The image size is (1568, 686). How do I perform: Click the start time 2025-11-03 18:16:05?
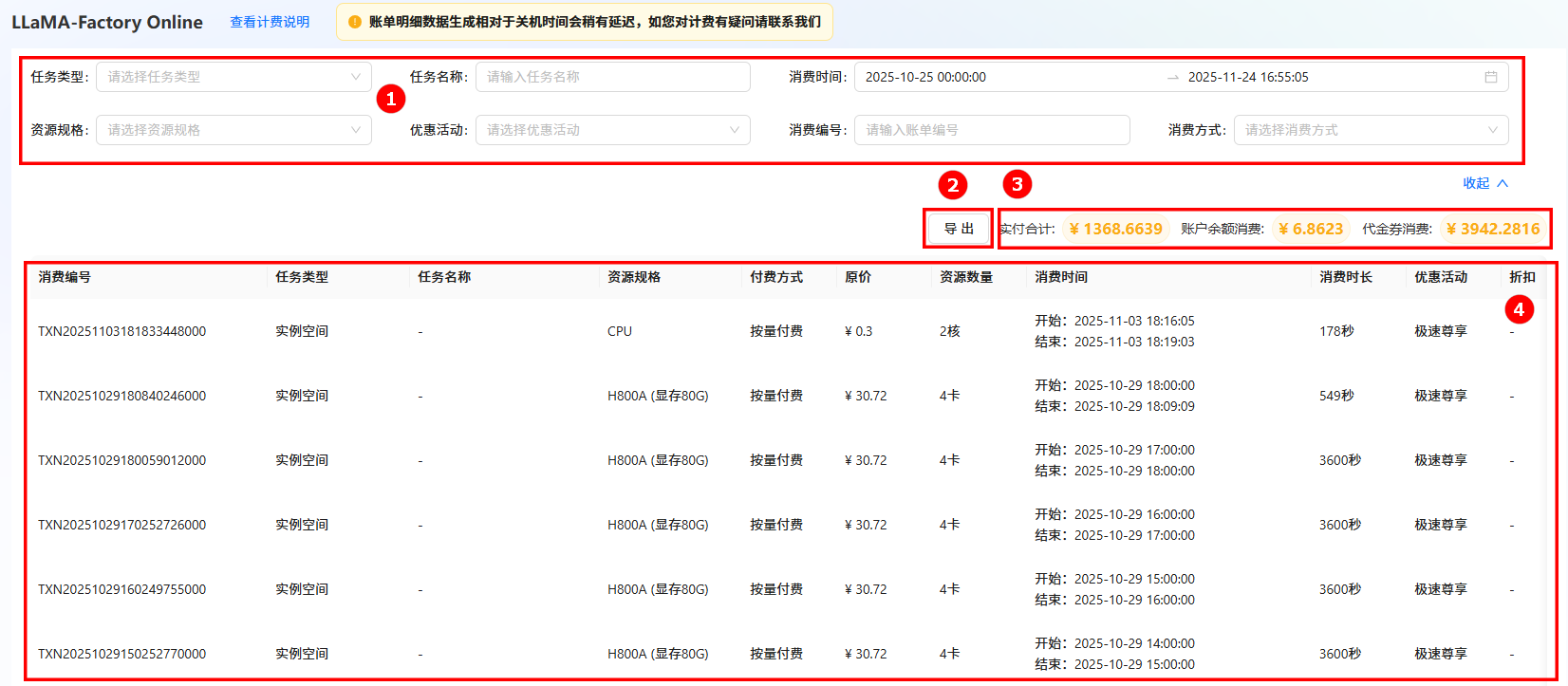point(1134,321)
